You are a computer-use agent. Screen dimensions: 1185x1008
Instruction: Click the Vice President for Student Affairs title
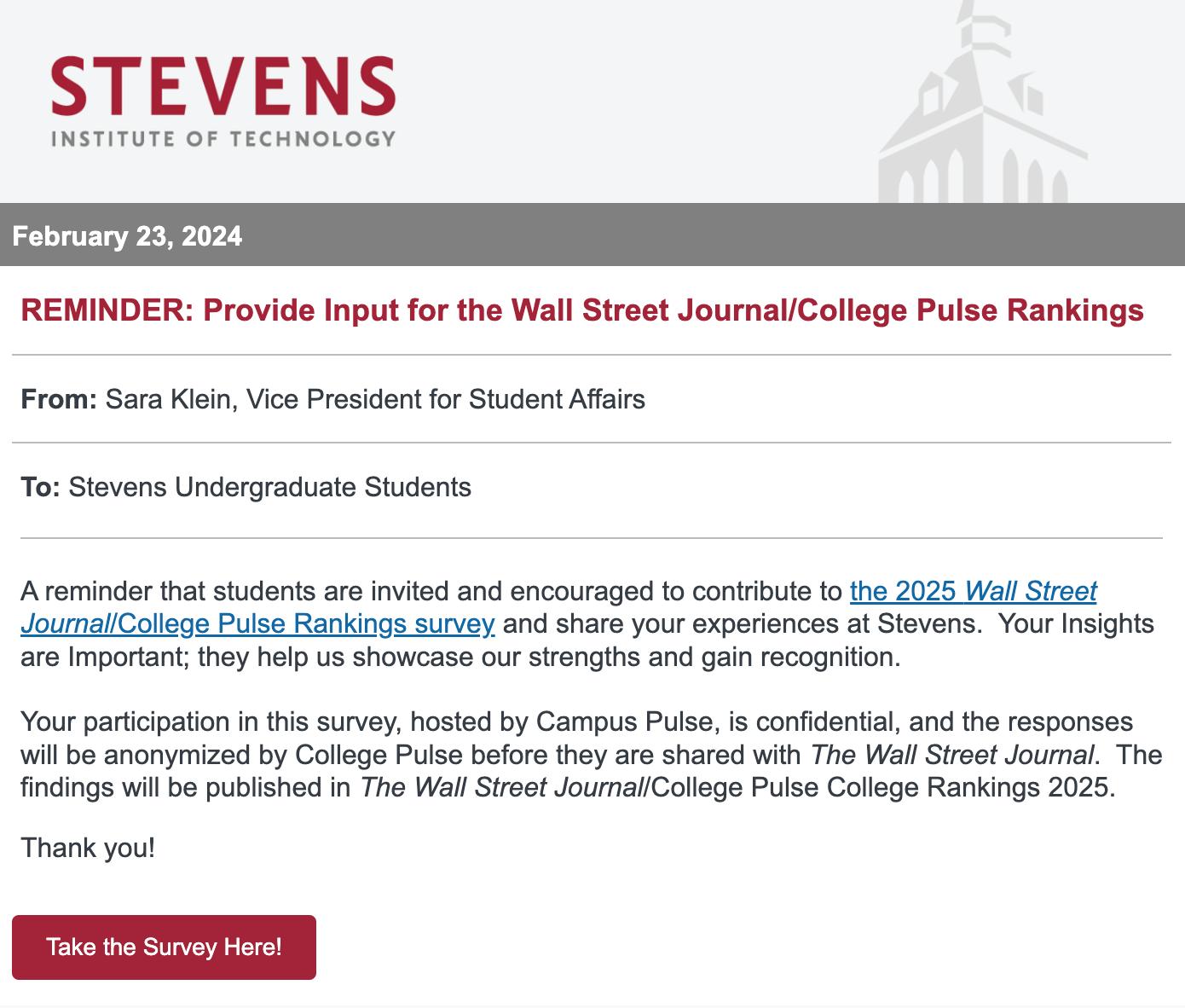click(x=446, y=399)
